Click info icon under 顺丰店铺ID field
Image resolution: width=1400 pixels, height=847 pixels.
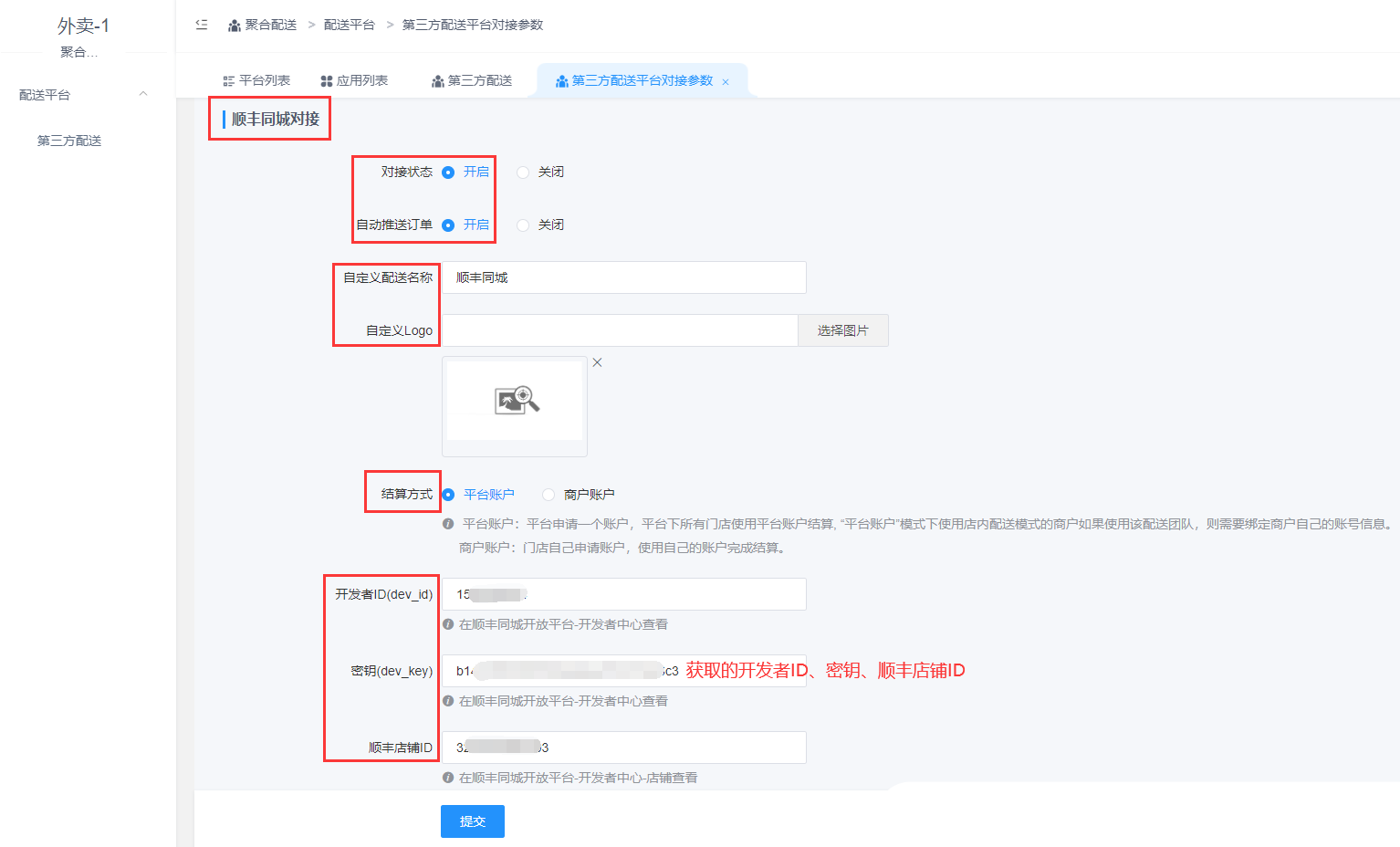[448, 778]
